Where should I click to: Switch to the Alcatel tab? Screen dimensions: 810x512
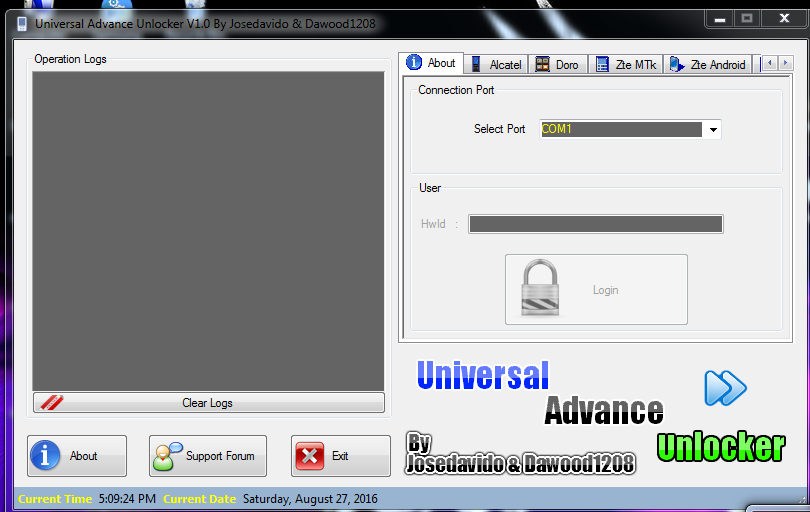[496, 65]
